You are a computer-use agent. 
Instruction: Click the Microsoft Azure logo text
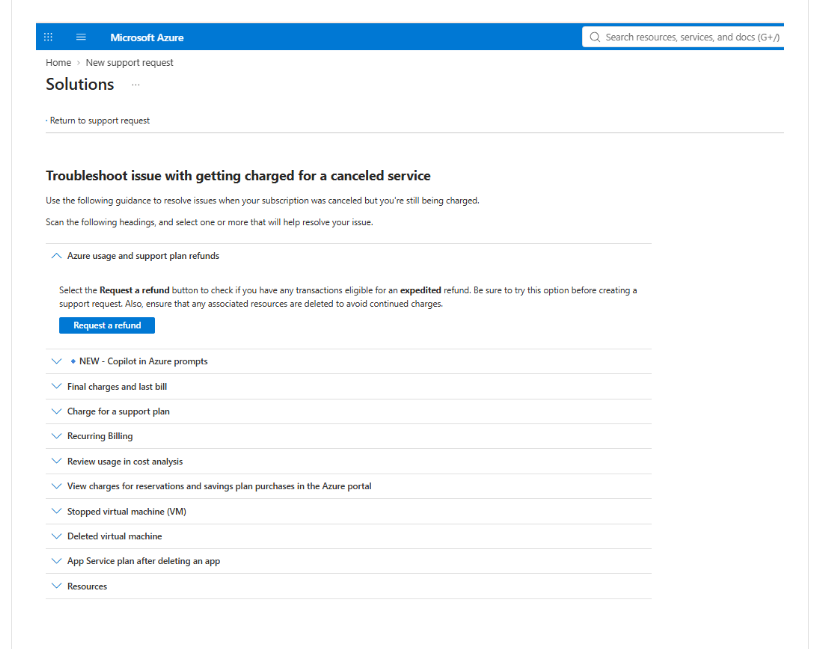click(x=147, y=38)
